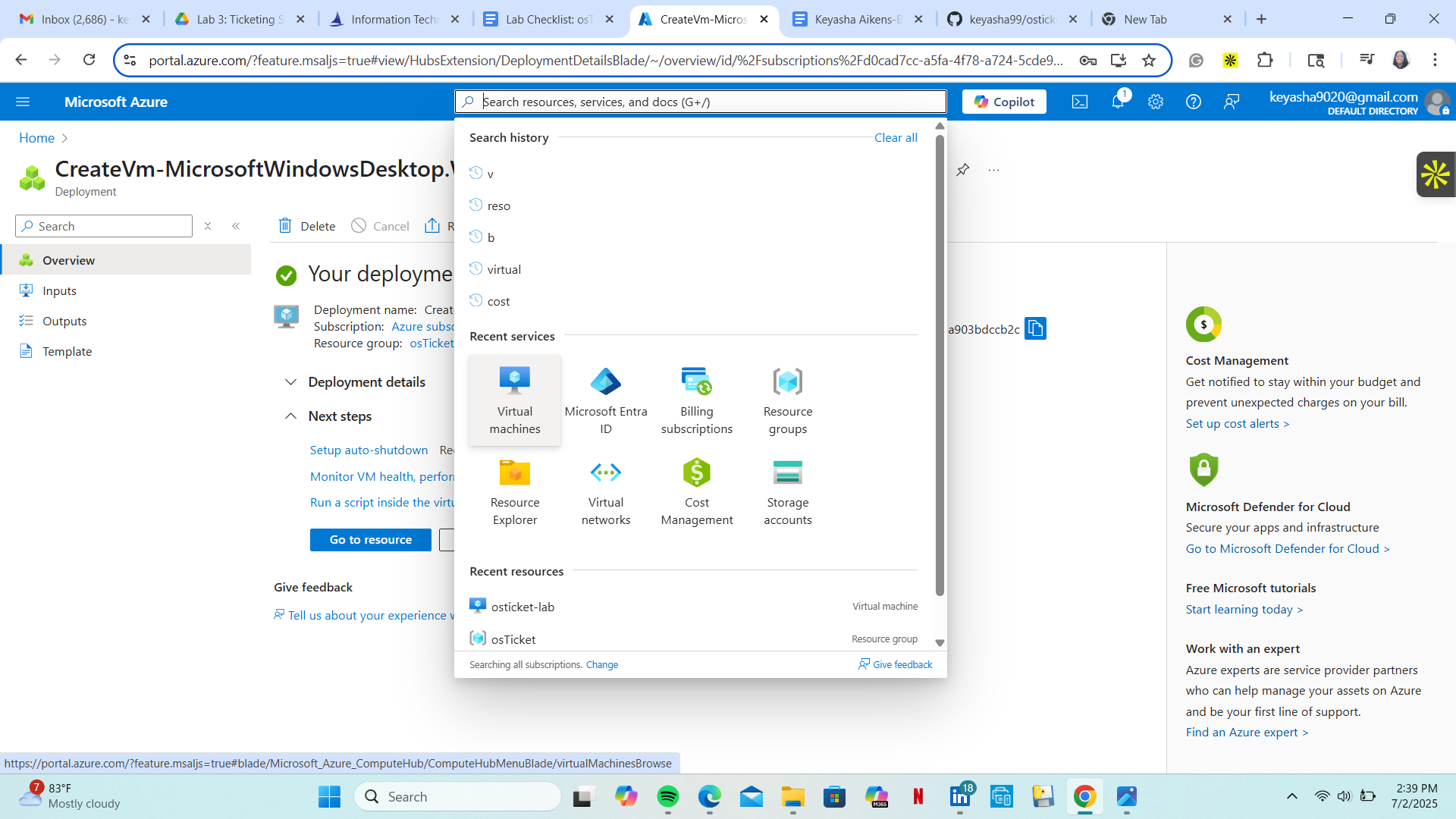Select the 'reso' search history entry
Screen dimensions: 1456x819
pos(693,206)
